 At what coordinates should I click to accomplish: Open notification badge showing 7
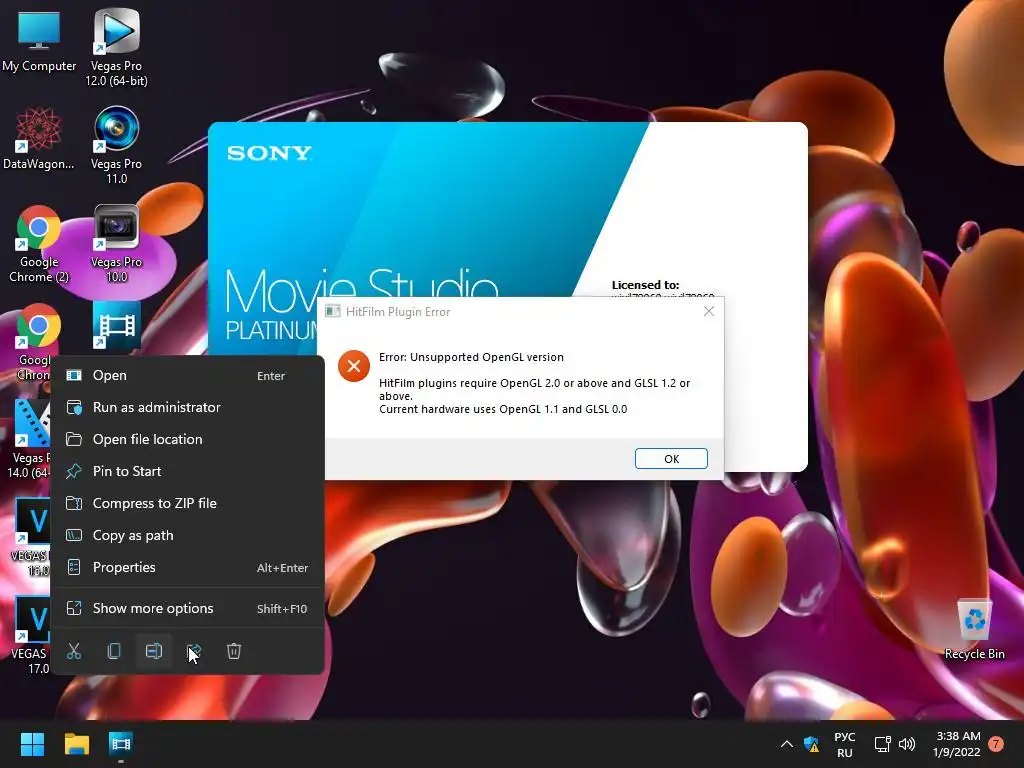(996, 744)
